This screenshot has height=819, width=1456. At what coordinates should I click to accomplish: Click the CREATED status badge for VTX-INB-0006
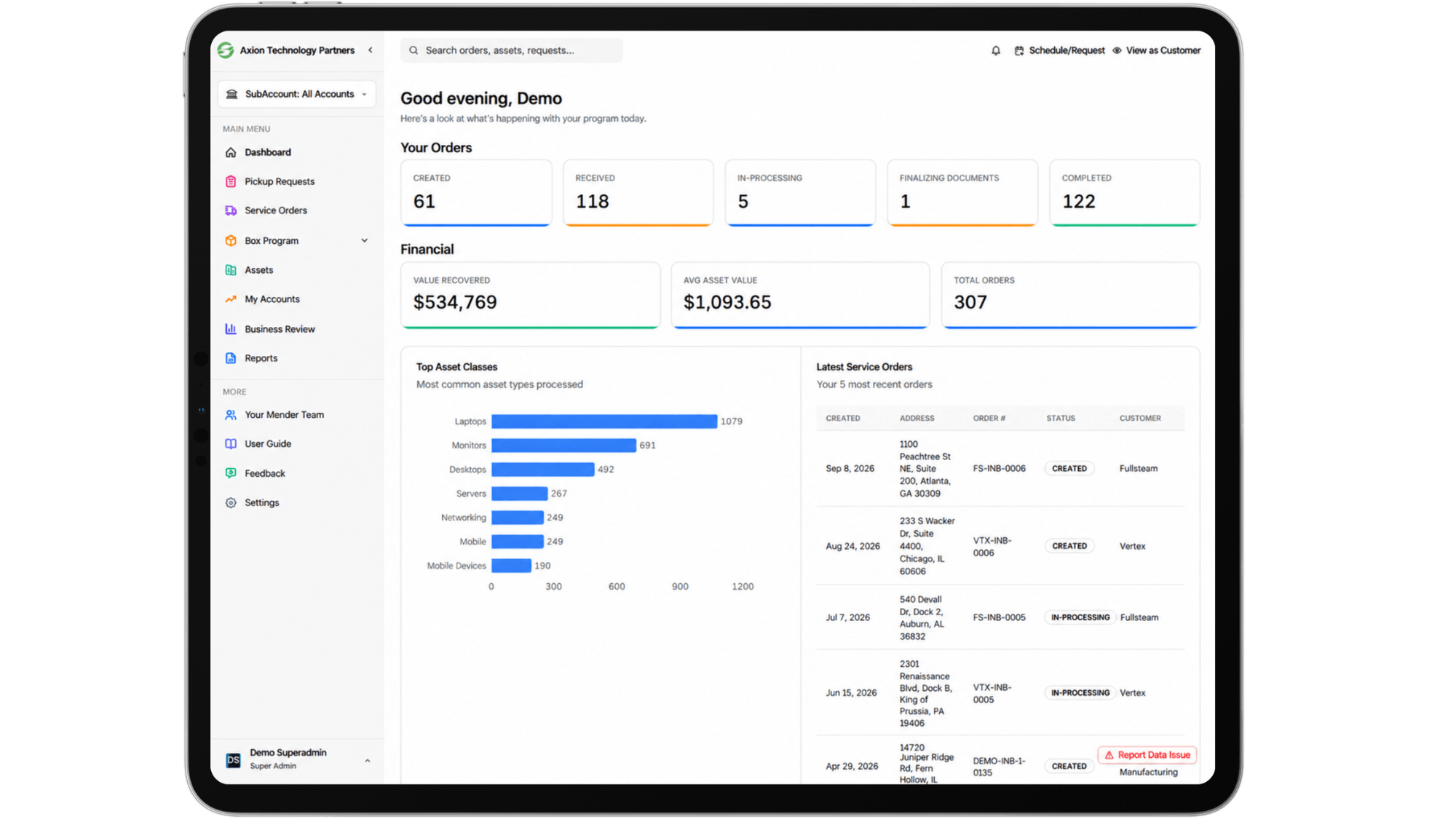(1069, 546)
